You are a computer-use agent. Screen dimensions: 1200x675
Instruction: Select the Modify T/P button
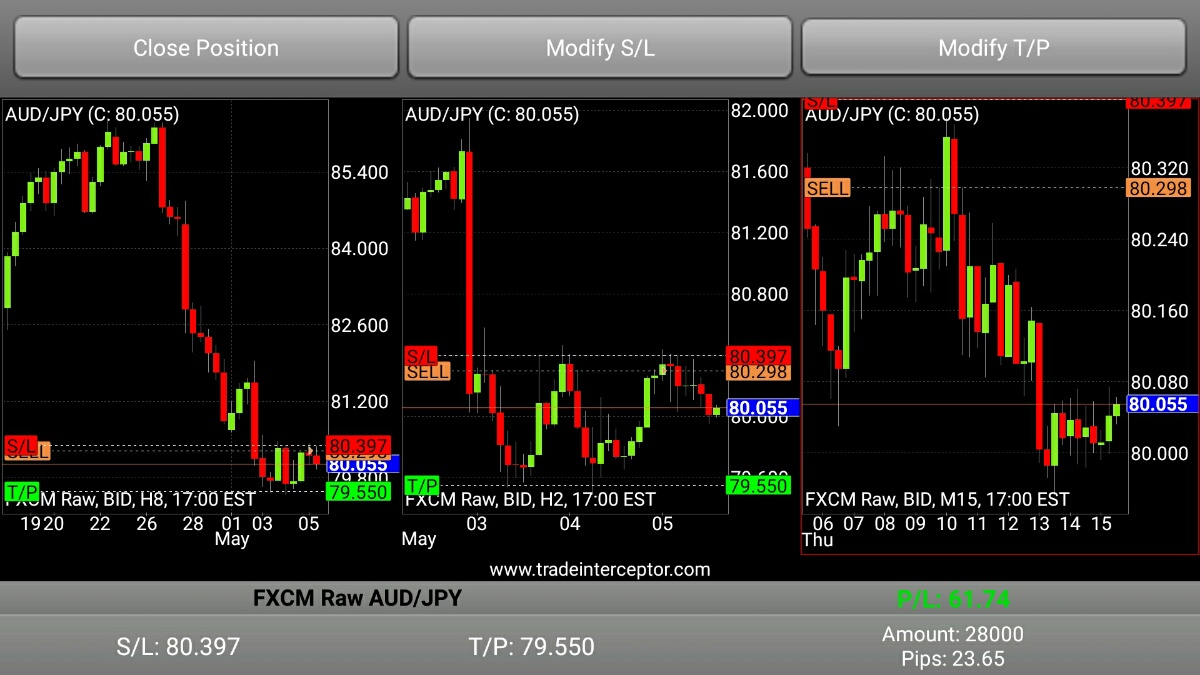pyautogui.click(x=994, y=47)
